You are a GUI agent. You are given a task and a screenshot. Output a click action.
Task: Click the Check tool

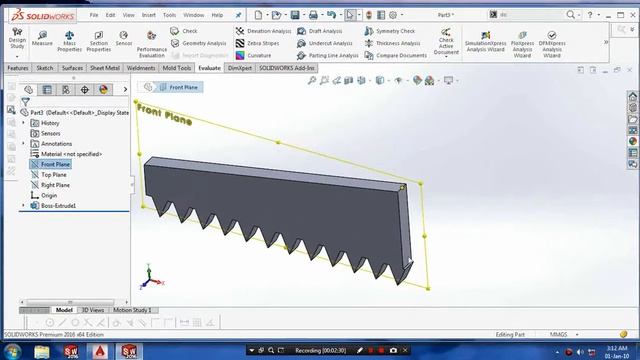tap(184, 31)
